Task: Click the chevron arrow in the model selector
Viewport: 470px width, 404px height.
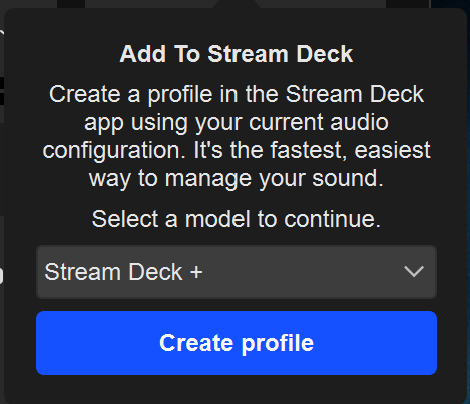Action: pyautogui.click(x=414, y=272)
